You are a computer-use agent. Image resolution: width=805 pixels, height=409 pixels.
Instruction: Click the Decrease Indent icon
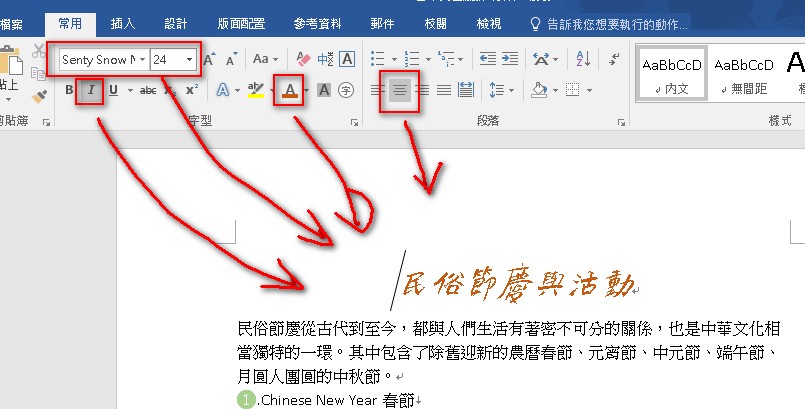pyautogui.click(x=486, y=60)
